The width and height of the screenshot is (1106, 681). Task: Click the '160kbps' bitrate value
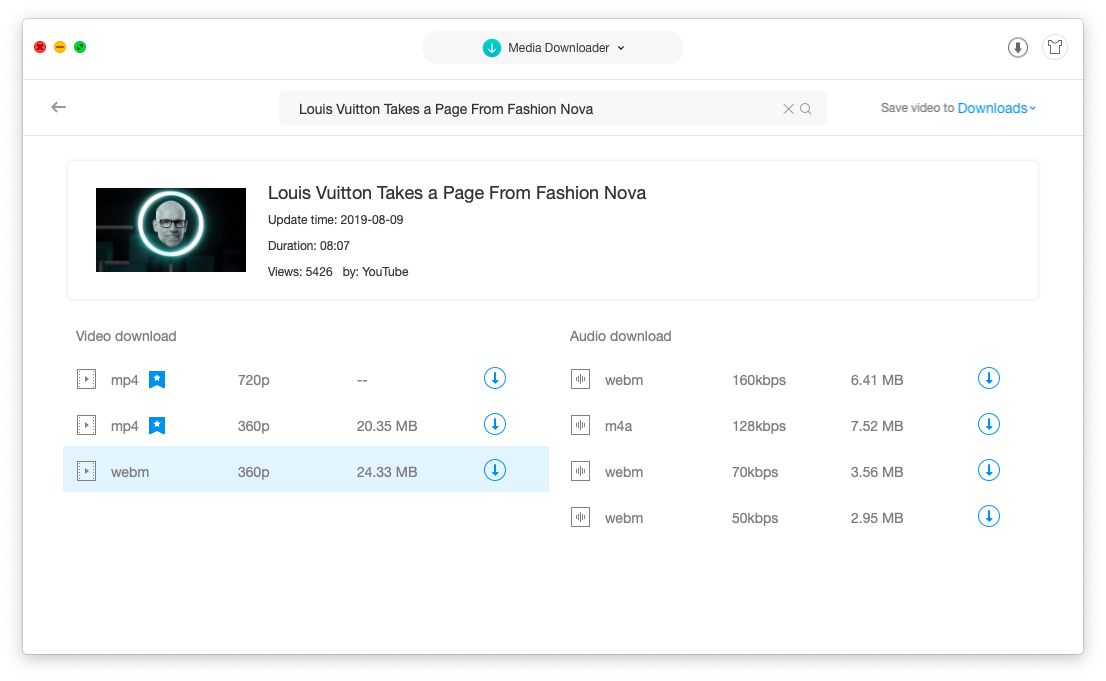758,380
